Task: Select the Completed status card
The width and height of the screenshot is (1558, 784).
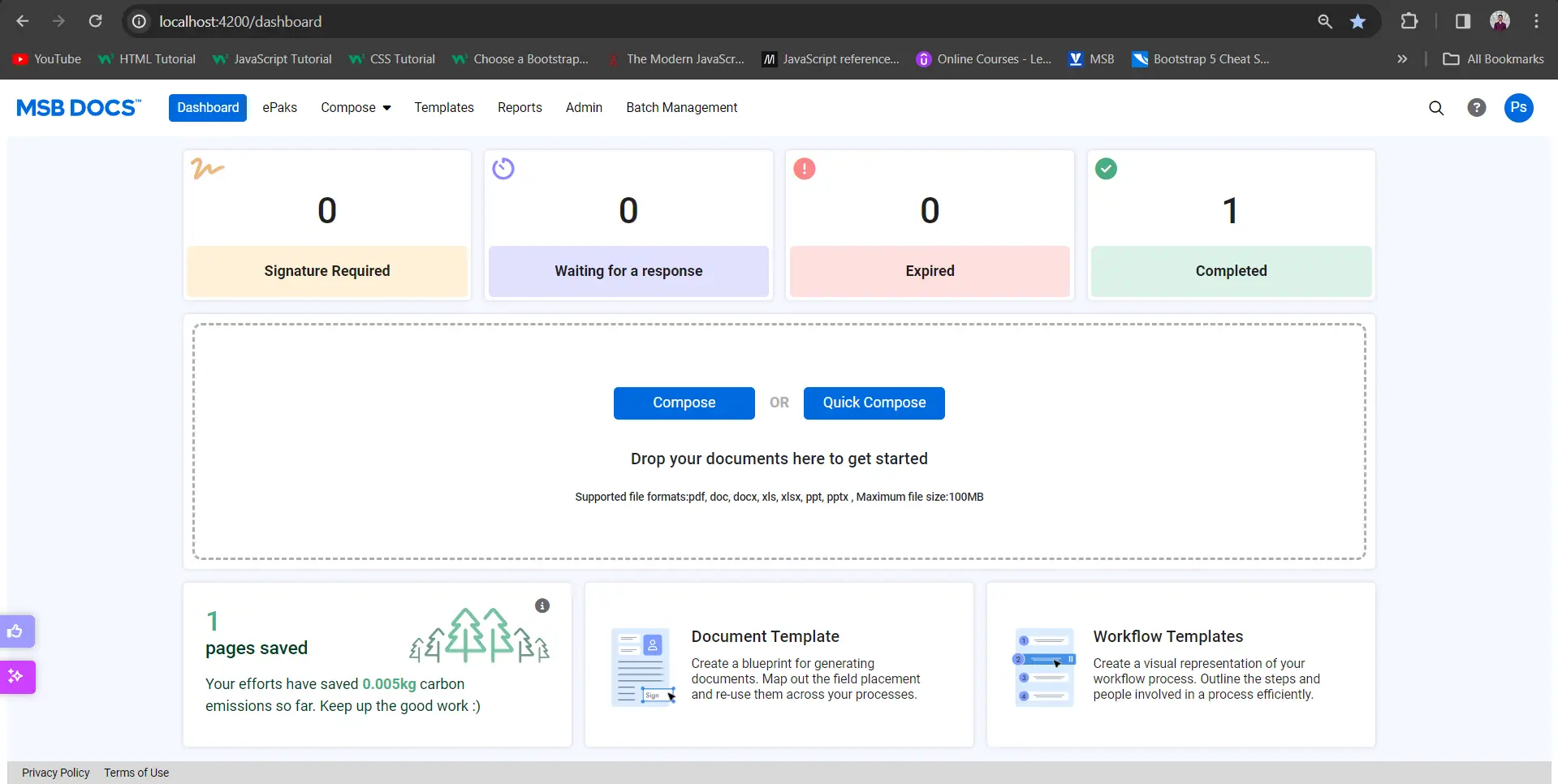Action: click(x=1231, y=226)
